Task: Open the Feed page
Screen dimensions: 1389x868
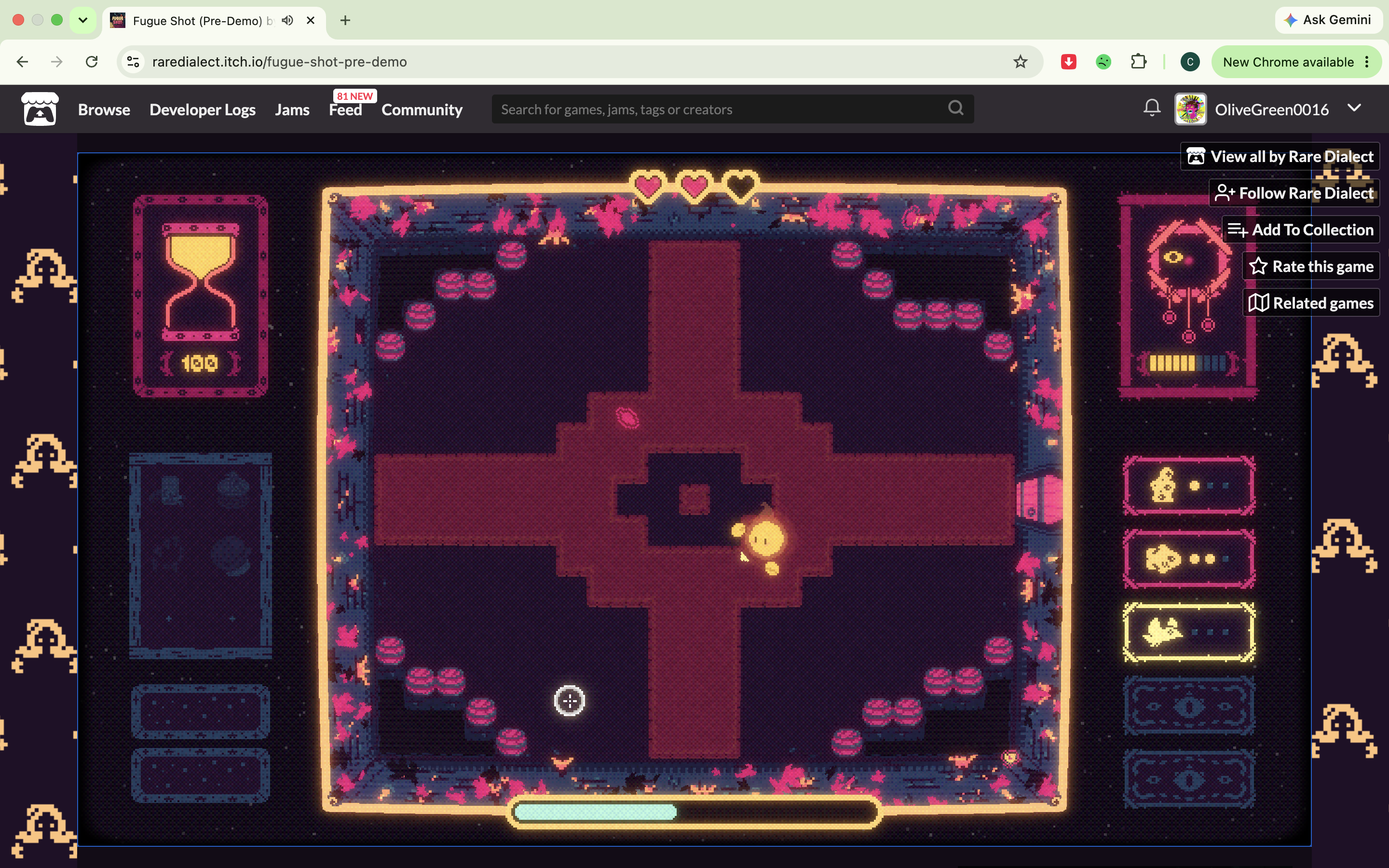Action: [x=345, y=109]
